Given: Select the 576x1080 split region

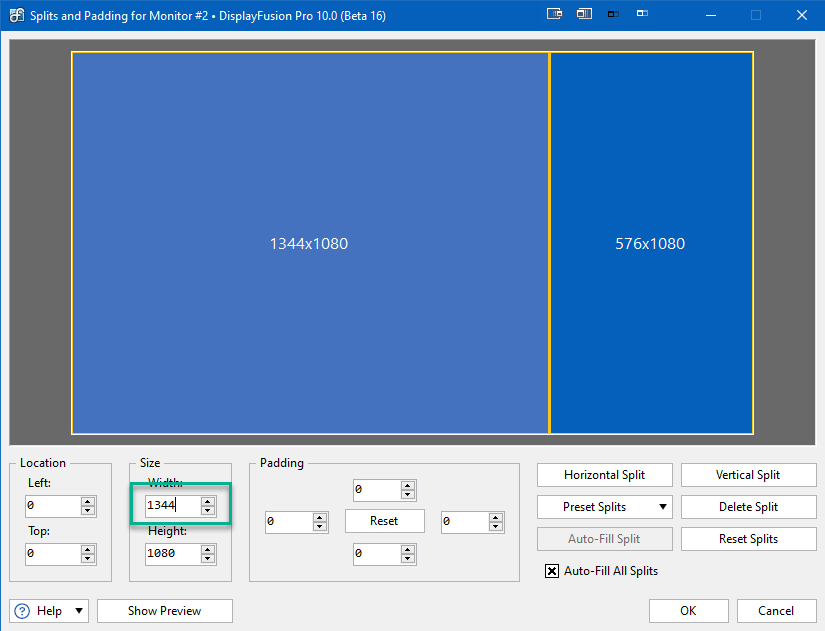Looking at the screenshot, I should pyautogui.click(x=651, y=243).
